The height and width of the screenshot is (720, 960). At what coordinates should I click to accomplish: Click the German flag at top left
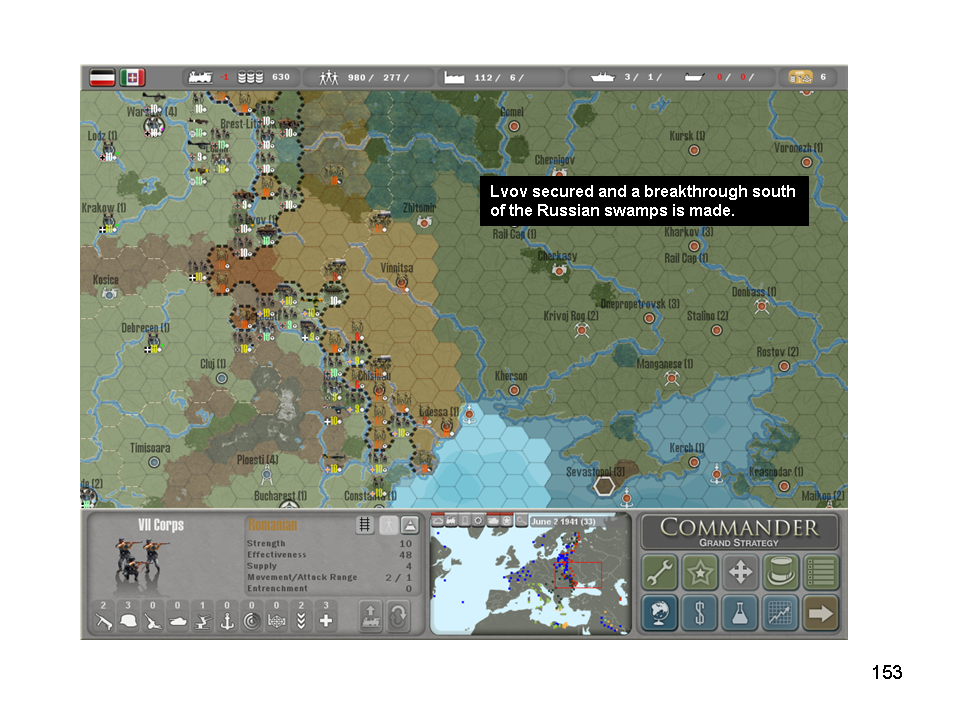102,77
